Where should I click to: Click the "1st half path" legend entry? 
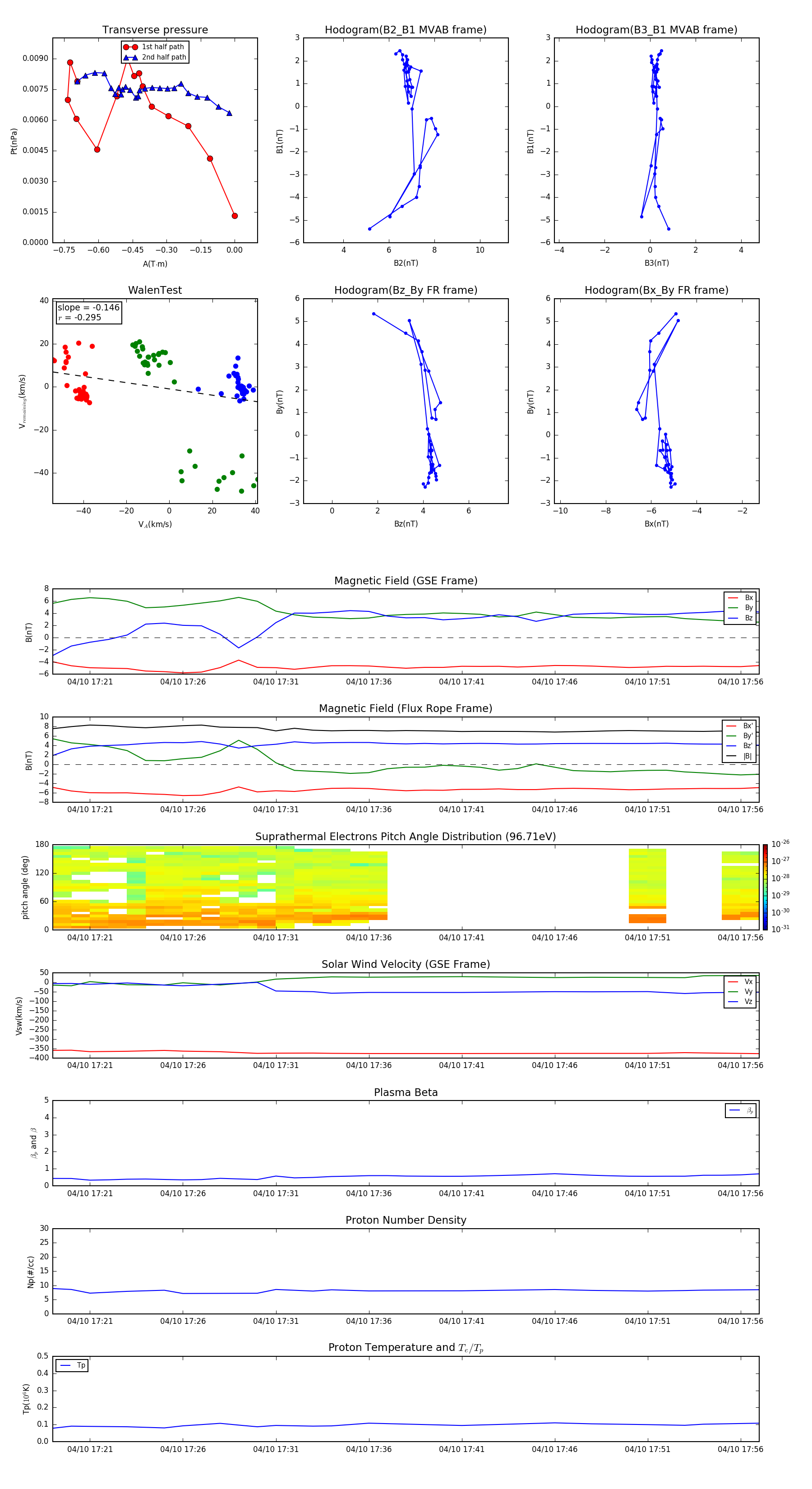point(154,47)
